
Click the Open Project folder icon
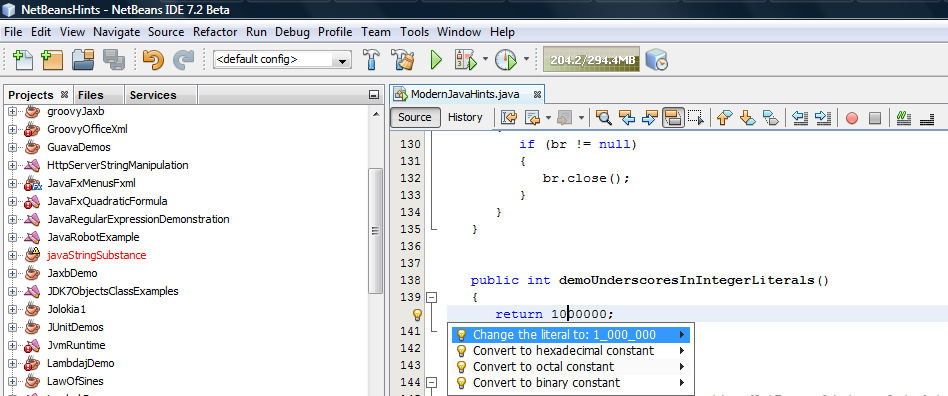click(x=83, y=59)
